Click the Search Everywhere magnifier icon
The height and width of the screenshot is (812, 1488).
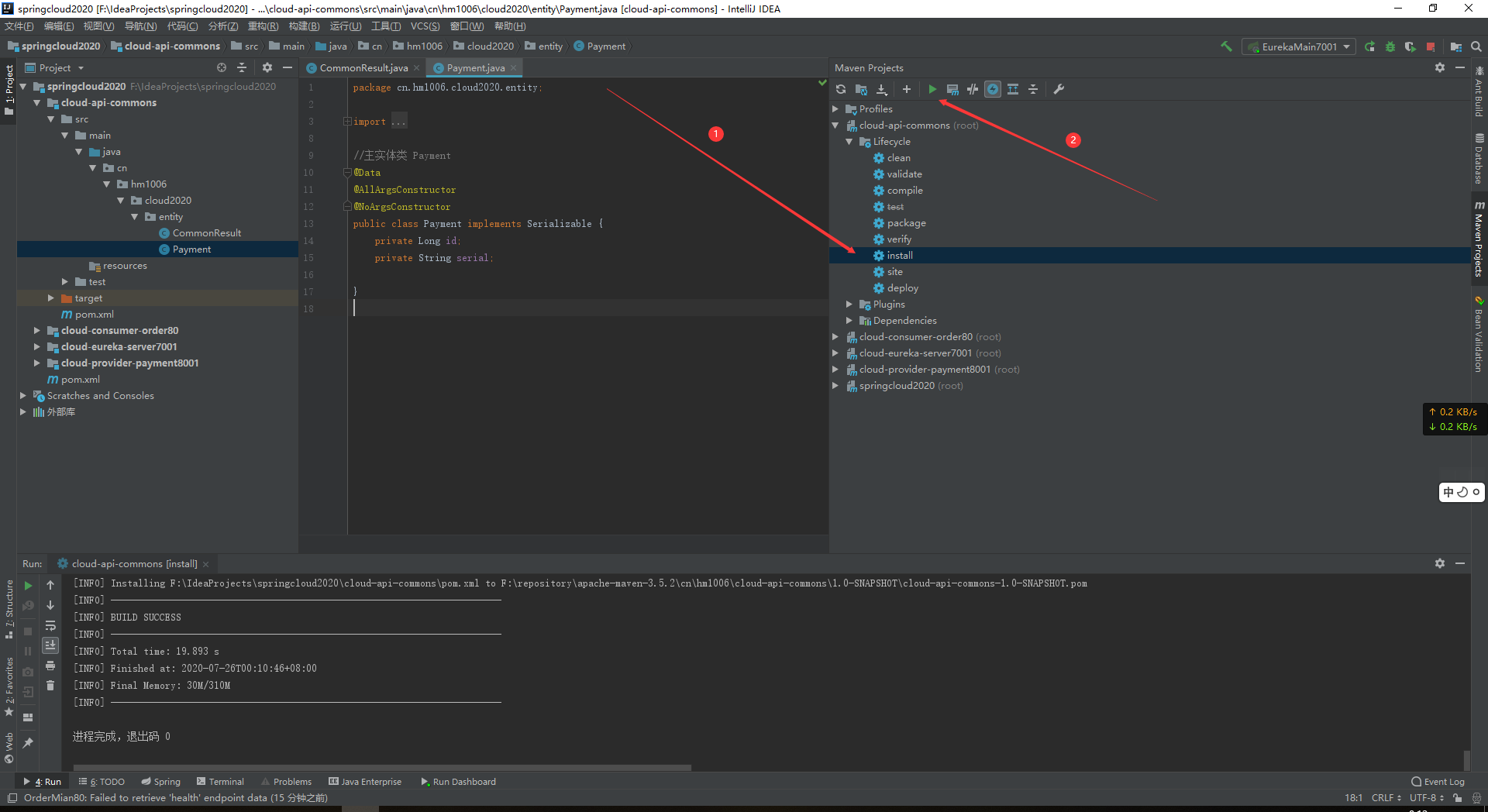click(x=1476, y=46)
